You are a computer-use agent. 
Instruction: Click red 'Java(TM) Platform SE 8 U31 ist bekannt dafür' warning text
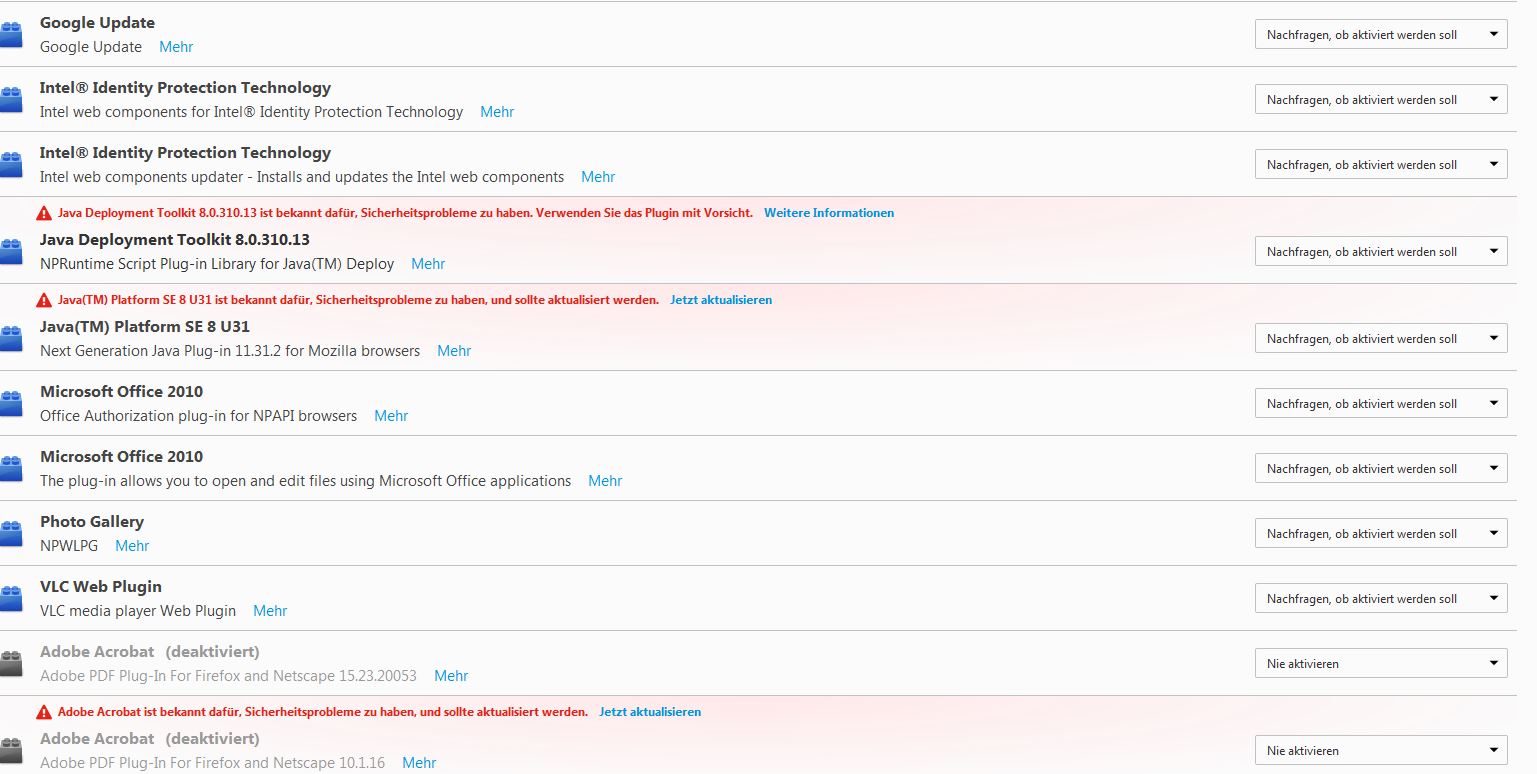point(358,300)
